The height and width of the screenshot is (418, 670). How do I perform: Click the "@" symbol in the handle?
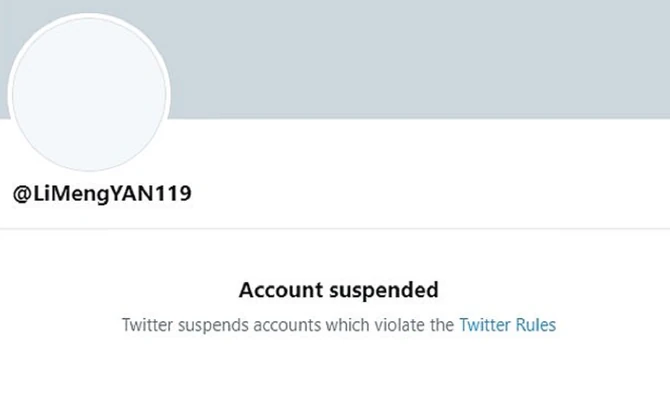(x=21, y=193)
